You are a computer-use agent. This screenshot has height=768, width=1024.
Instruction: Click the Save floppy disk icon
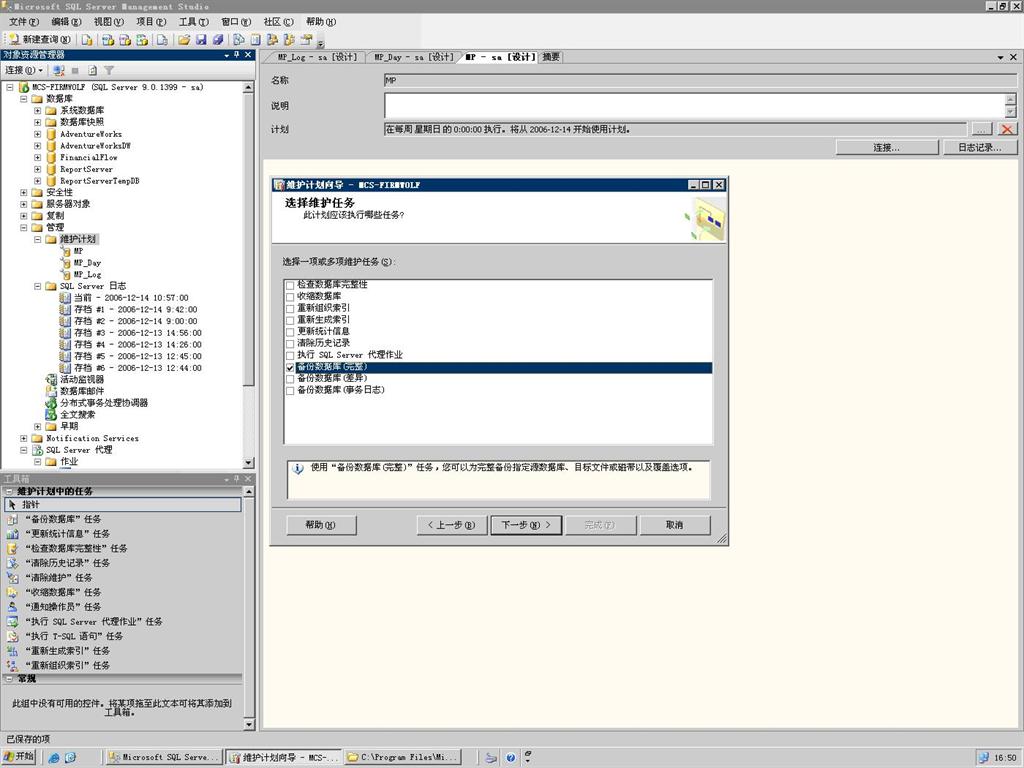pos(201,40)
